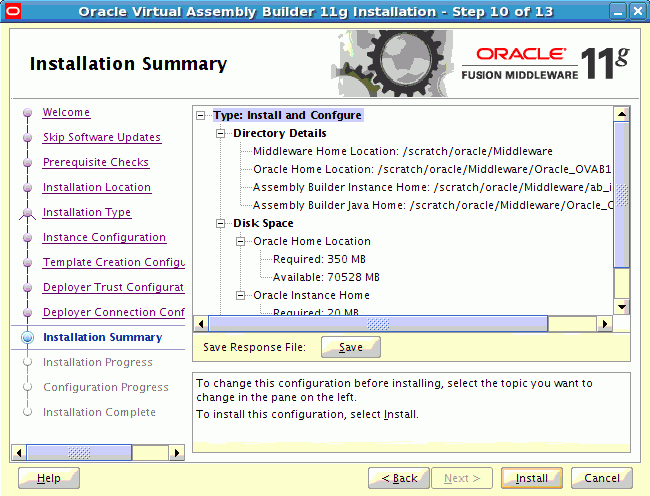Collapse the Oracle Instance Home node
Screen dimensions: 650x496
(240, 295)
